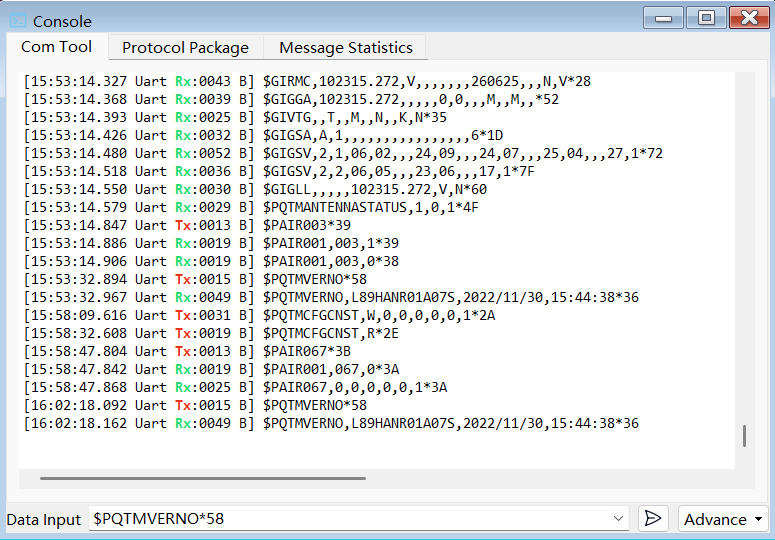Screen dimensions: 775x540
Task: Open the Protocol Package tab
Action: pyautogui.click(x=185, y=47)
